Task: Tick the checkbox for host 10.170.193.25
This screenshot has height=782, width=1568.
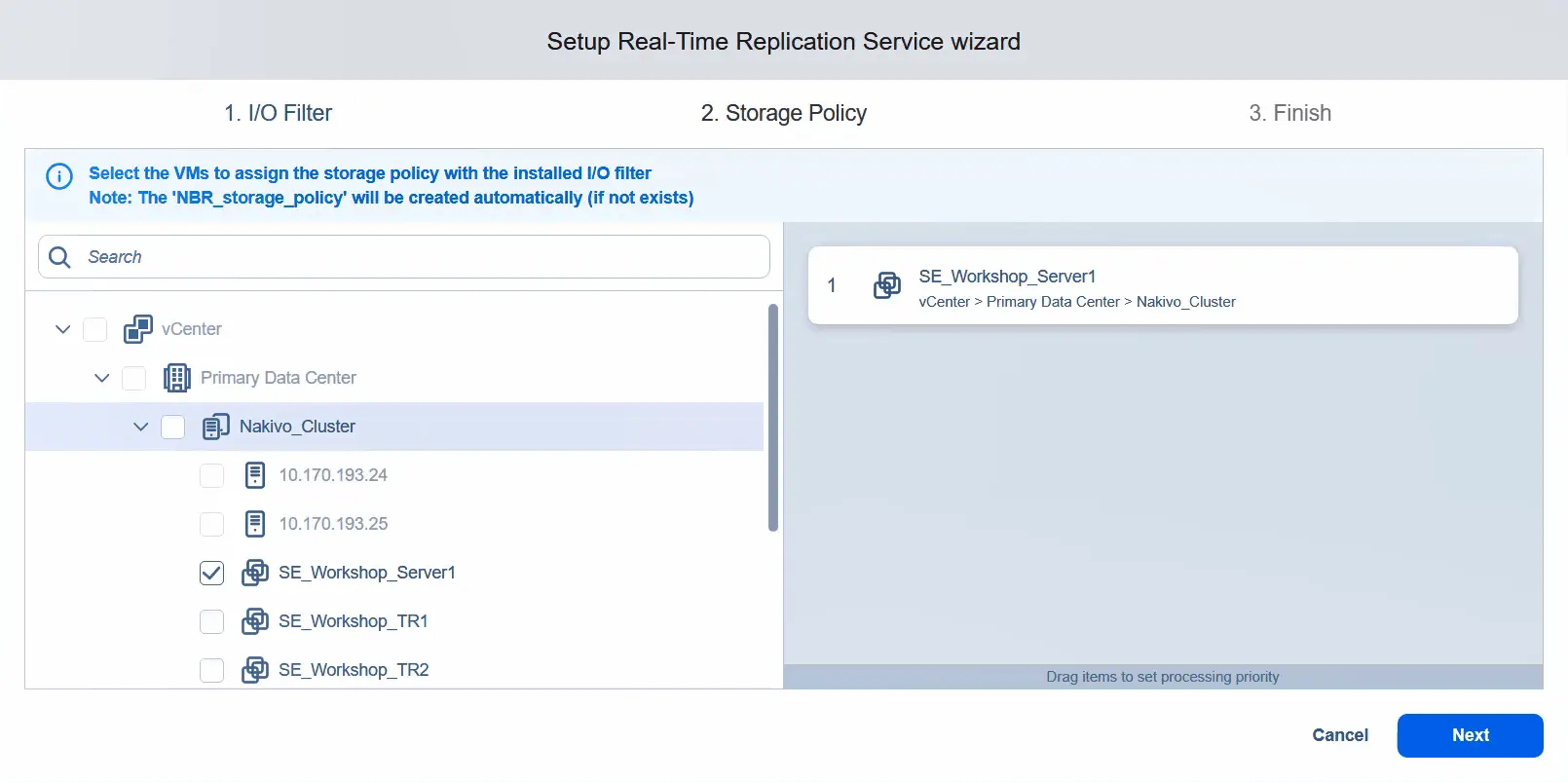Action: point(211,524)
